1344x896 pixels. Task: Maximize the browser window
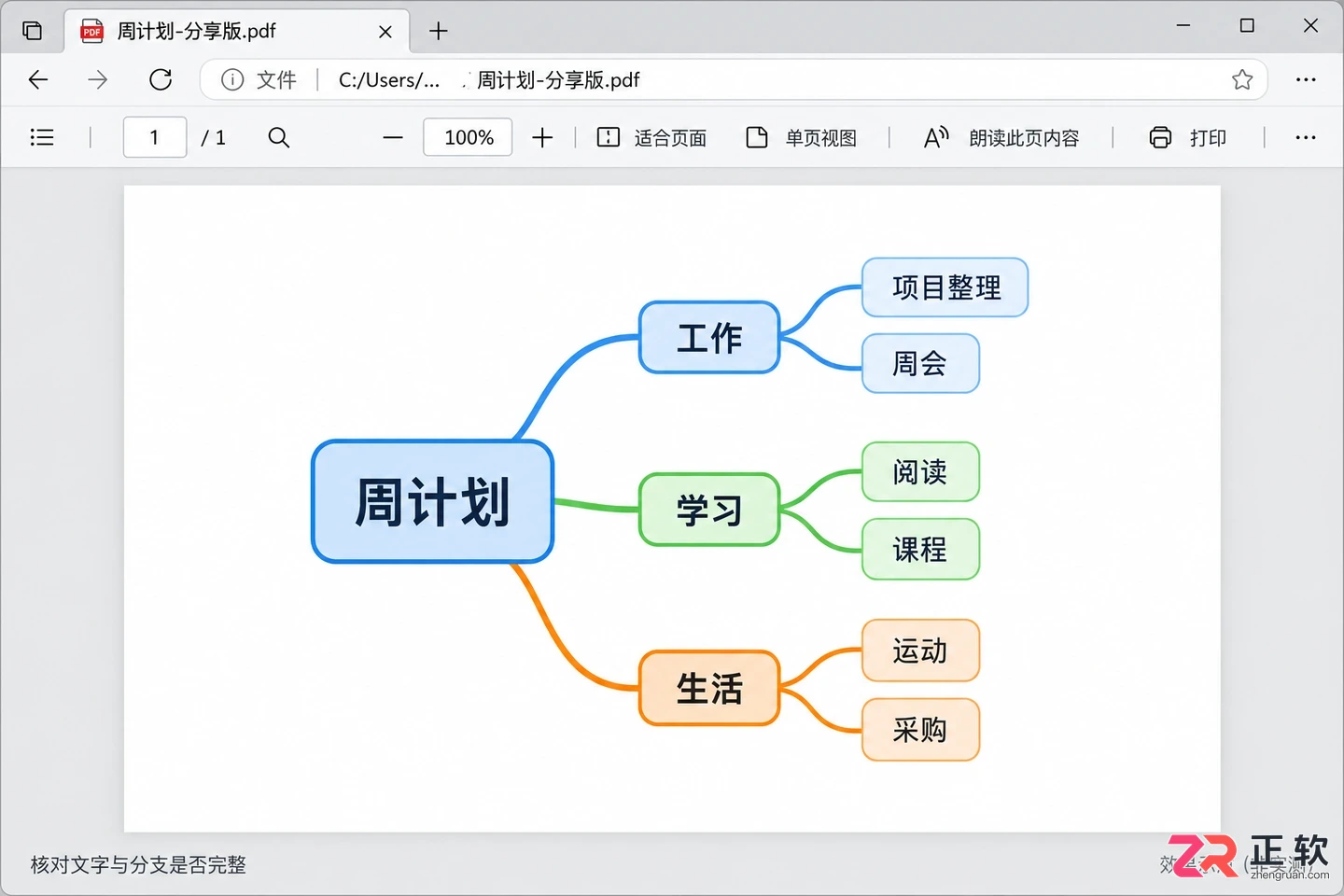(1247, 26)
